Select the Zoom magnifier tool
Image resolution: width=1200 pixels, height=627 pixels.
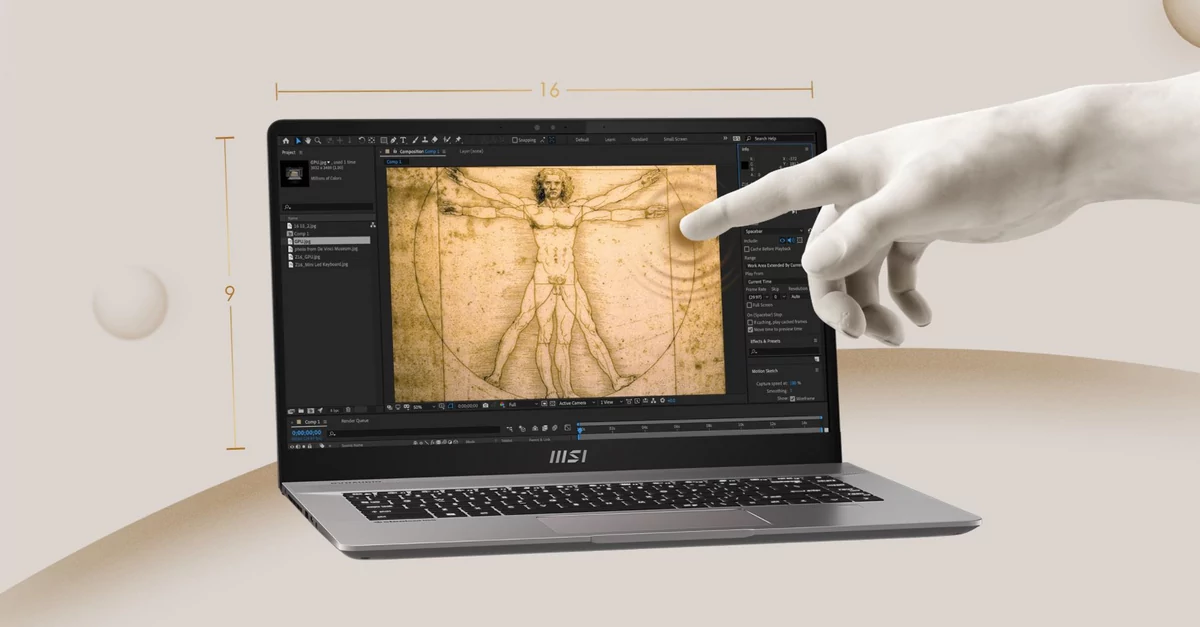click(318, 140)
